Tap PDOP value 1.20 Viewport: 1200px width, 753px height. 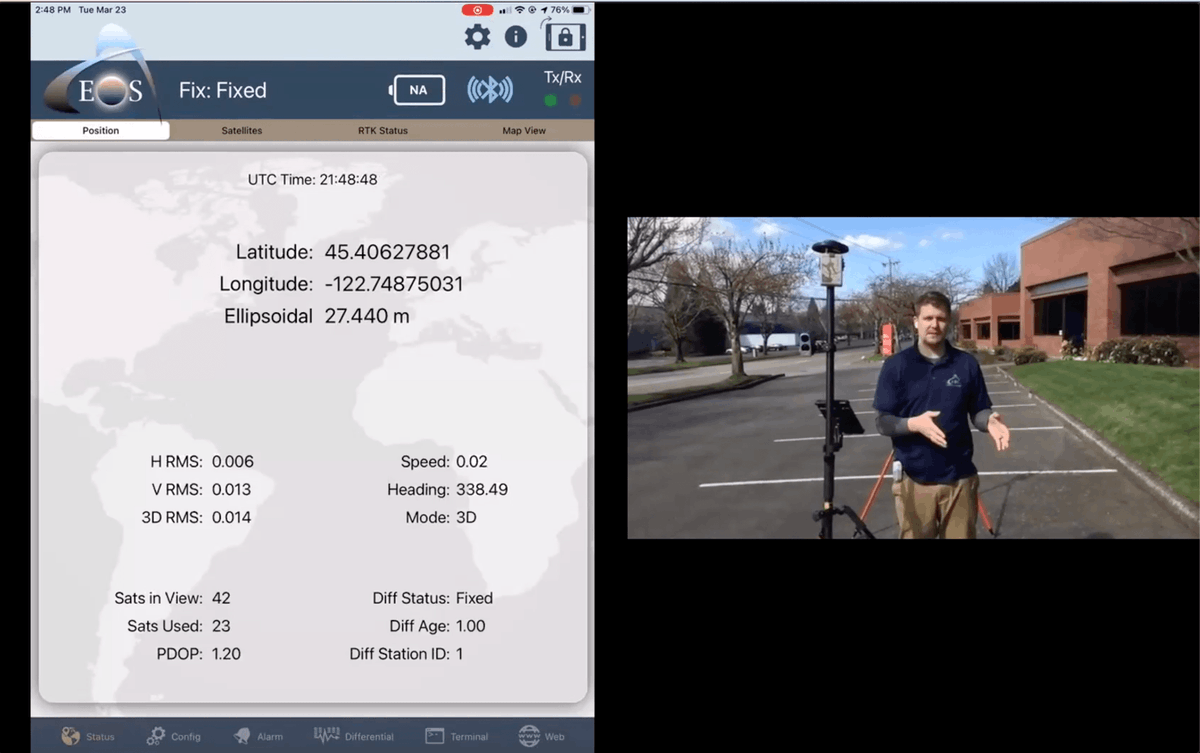coord(226,654)
